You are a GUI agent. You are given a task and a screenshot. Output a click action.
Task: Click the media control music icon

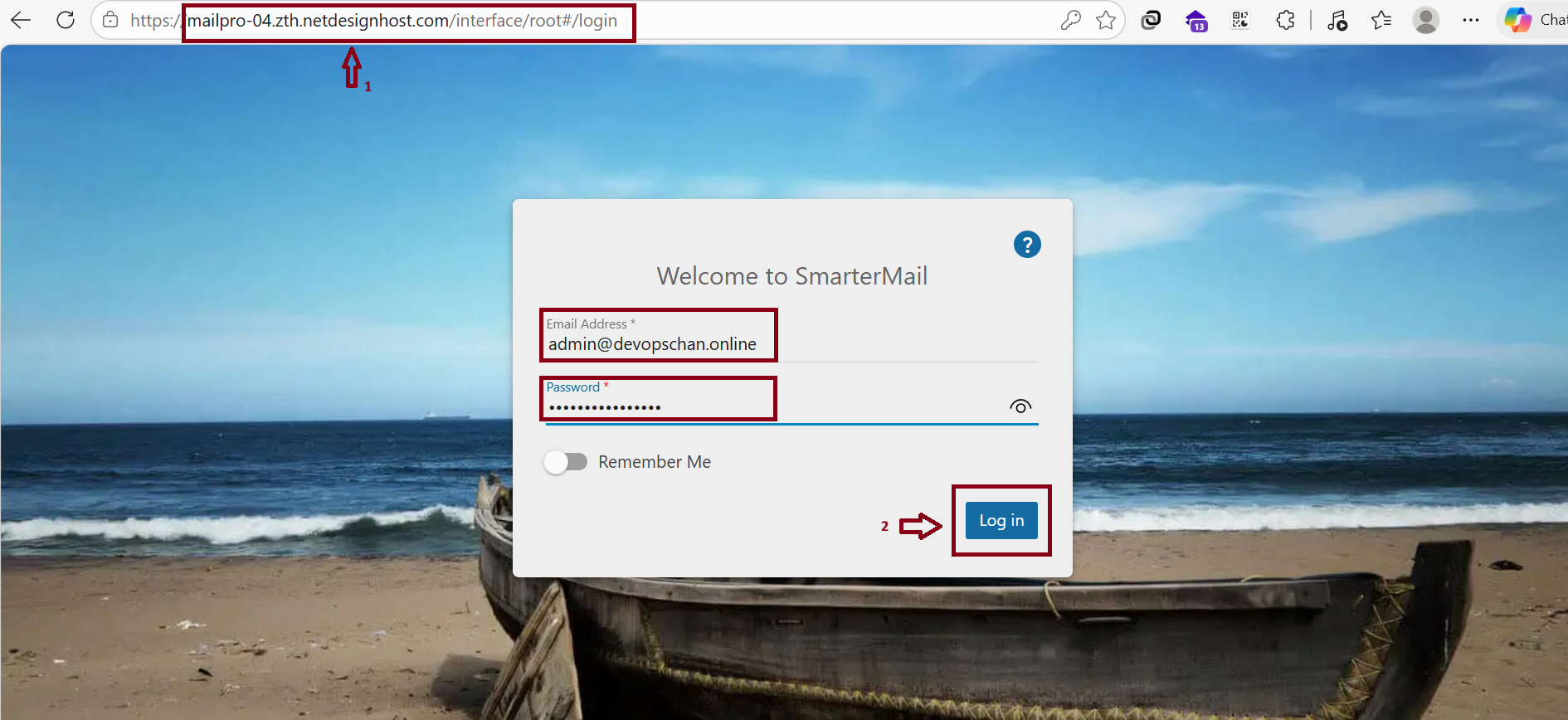(x=1337, y=20)
